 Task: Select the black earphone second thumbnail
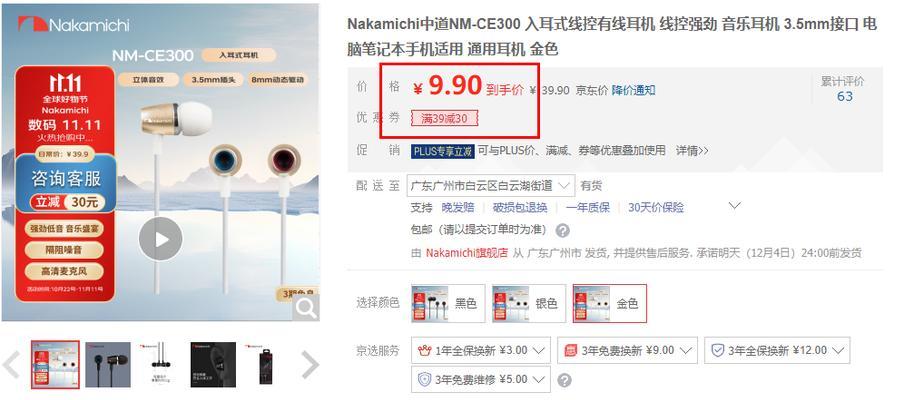[108, 364]
